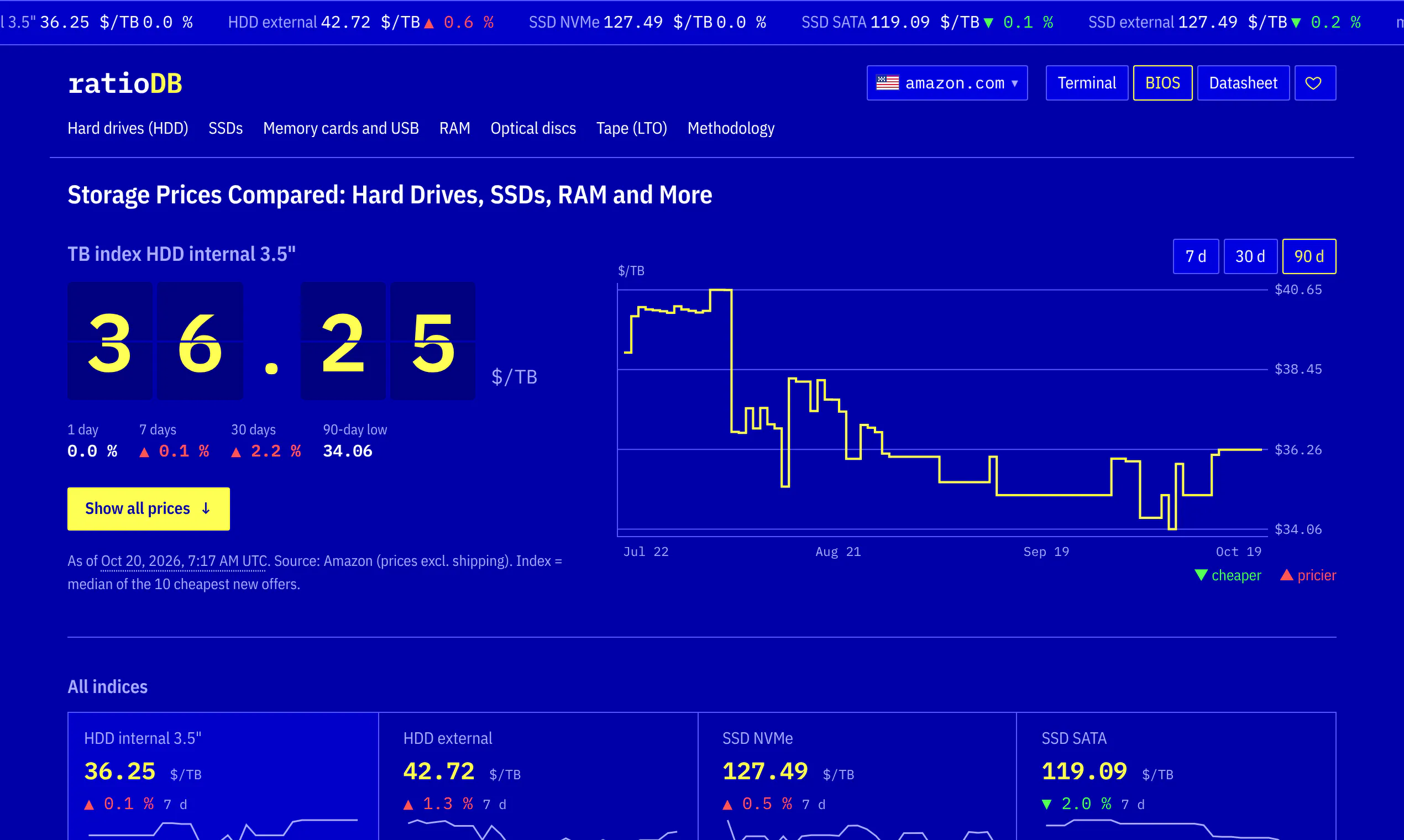Open the Optical discs category
Screen dimensions: 1404x840
533,129
